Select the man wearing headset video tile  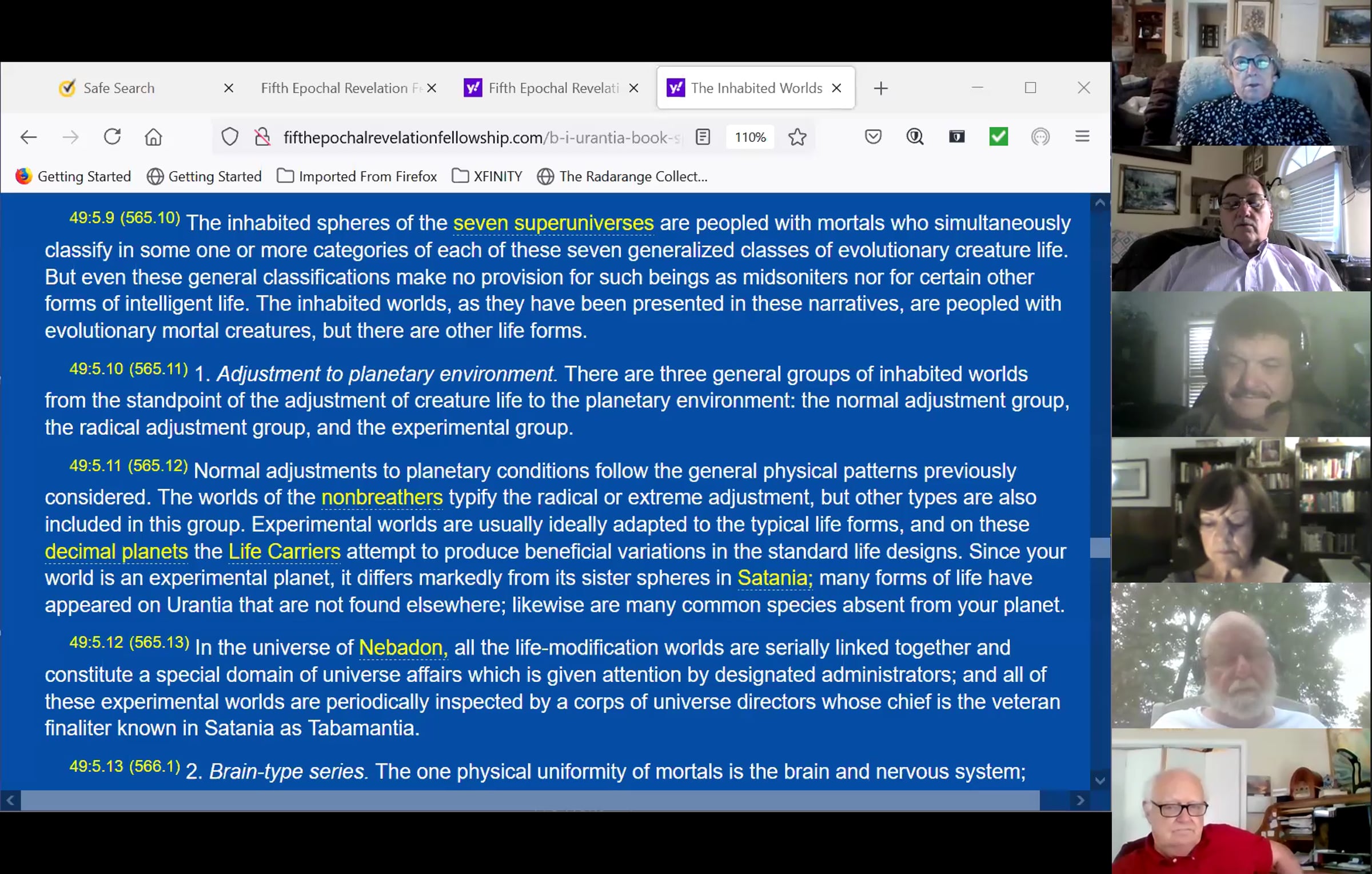pyautogui.click(x=1241, y=364)
